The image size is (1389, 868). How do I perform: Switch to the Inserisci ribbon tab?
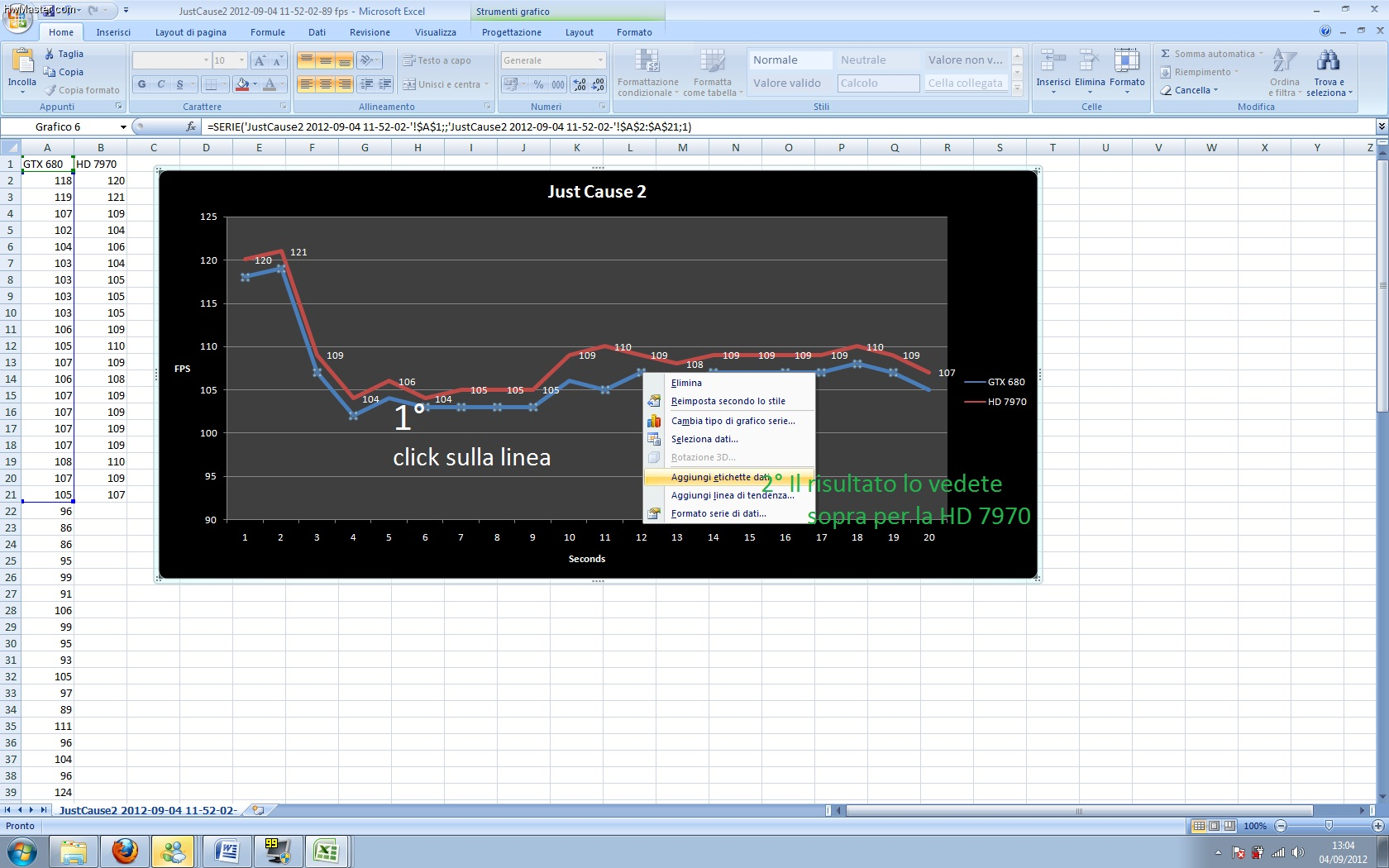(113, 32)
